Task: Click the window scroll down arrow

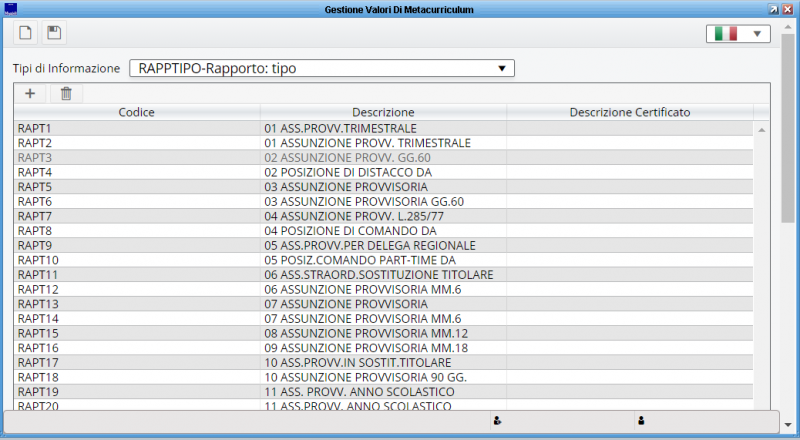Action: (x=788, y=425)
